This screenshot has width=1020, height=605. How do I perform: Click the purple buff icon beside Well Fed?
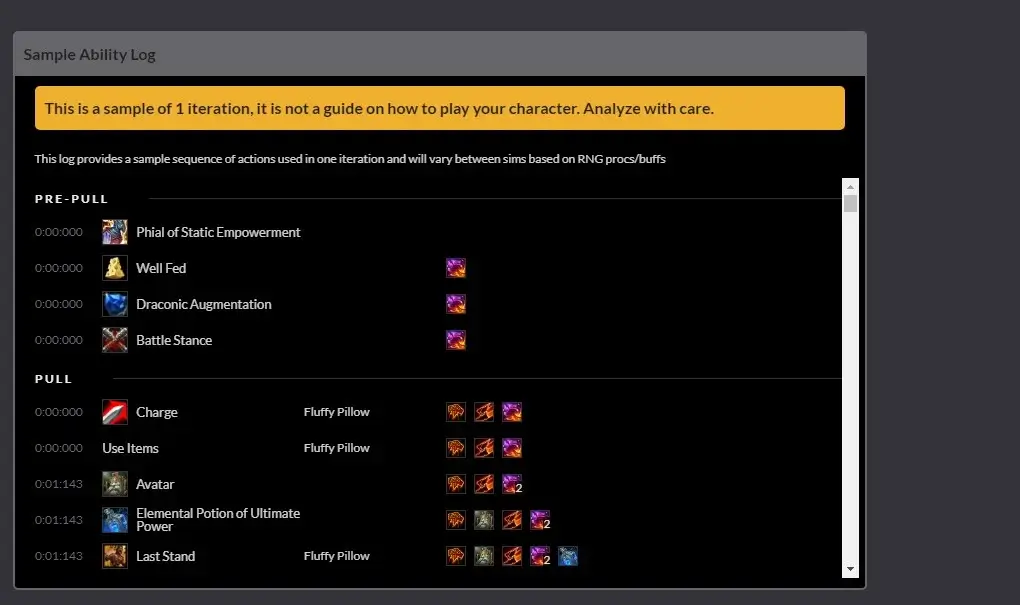click(x=456, y=267)
